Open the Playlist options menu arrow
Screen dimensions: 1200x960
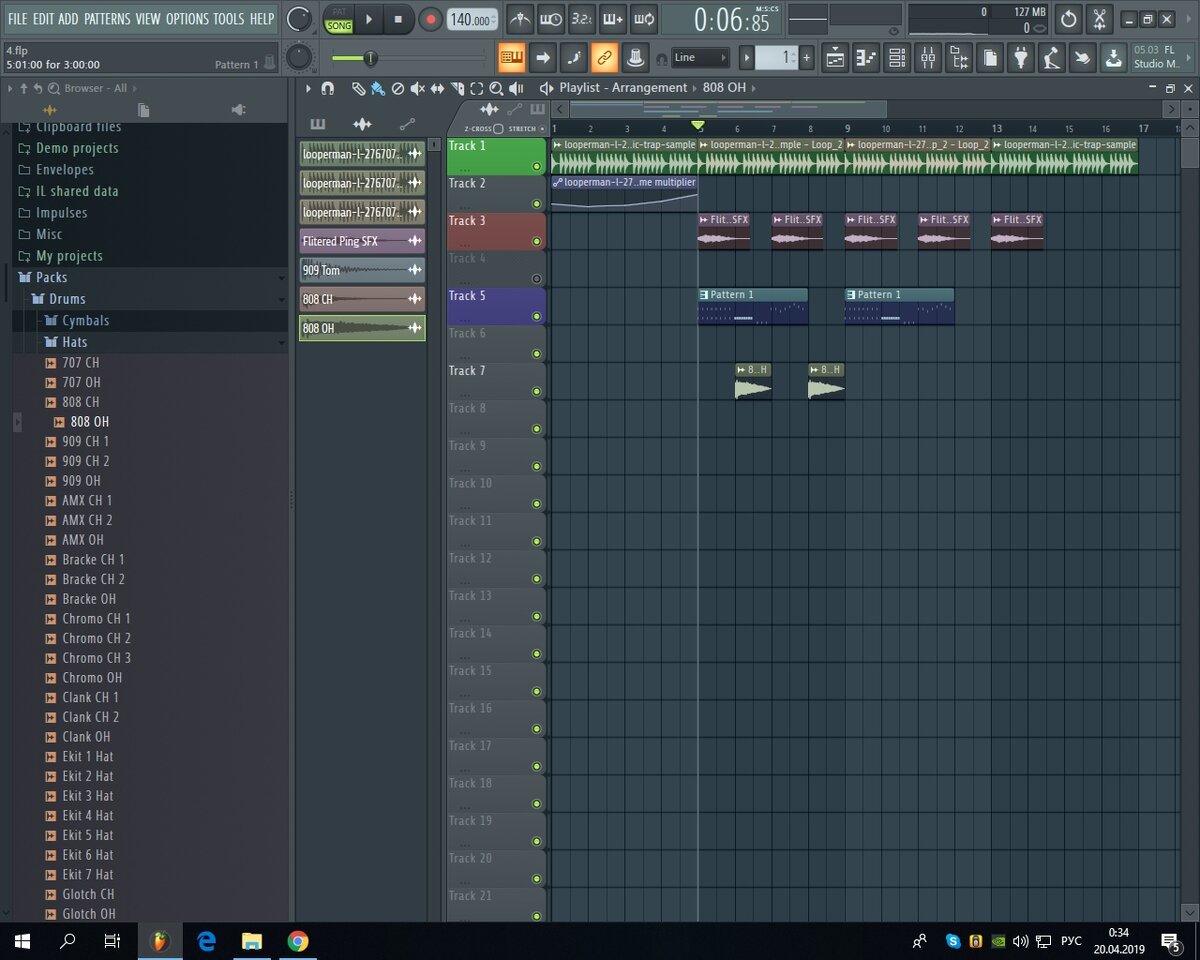tap(308, 88)
